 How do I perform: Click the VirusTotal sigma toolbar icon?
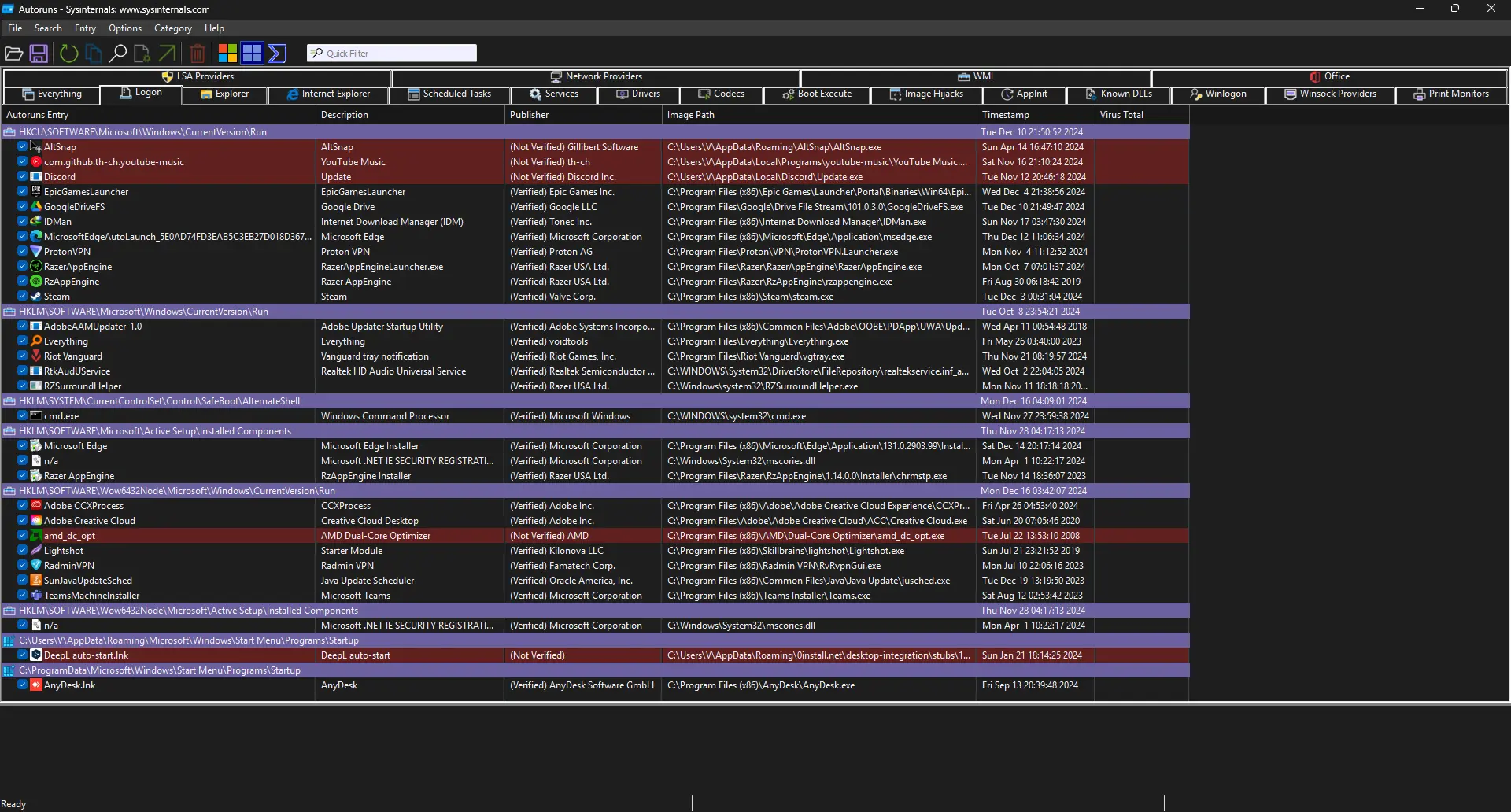277,54
